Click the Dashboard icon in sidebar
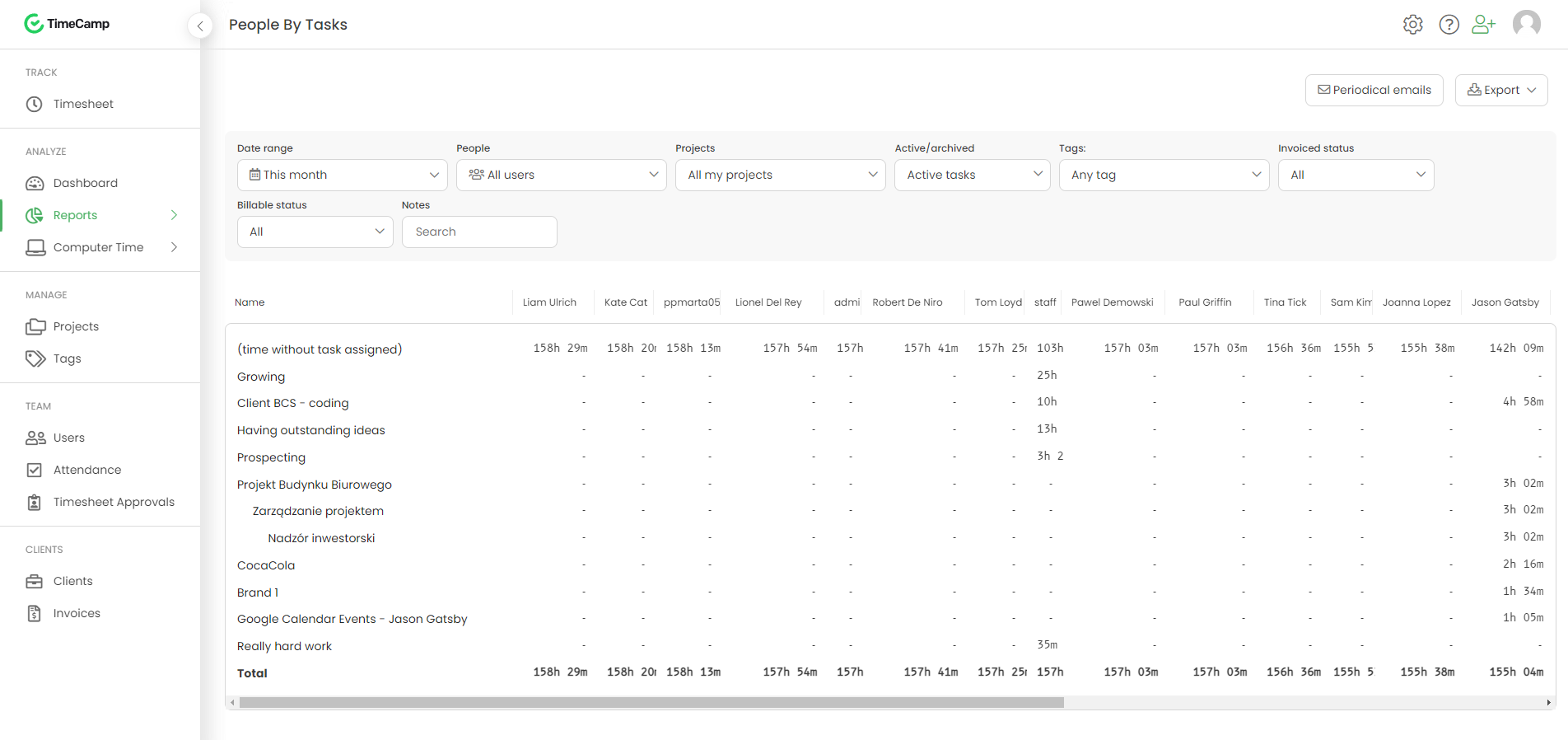1568x740 pixels. 35,183
